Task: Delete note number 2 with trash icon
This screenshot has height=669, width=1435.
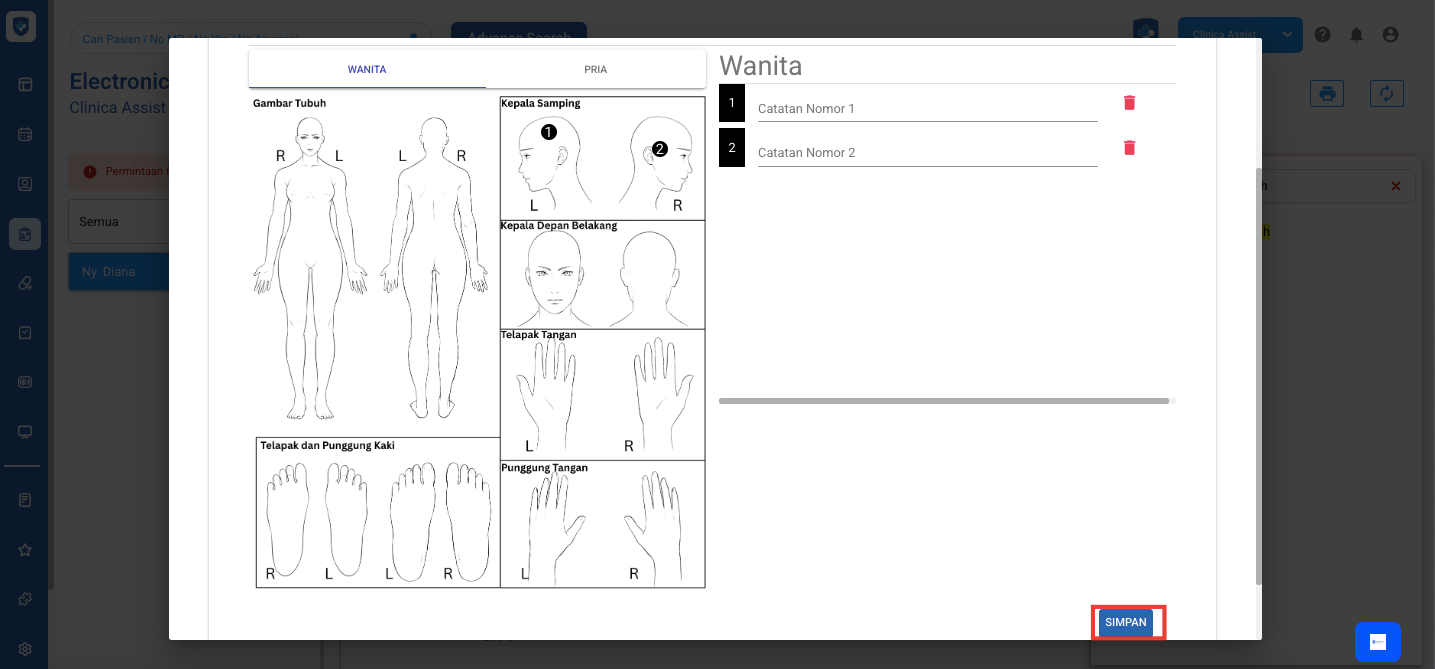Action: point(1129,148)
